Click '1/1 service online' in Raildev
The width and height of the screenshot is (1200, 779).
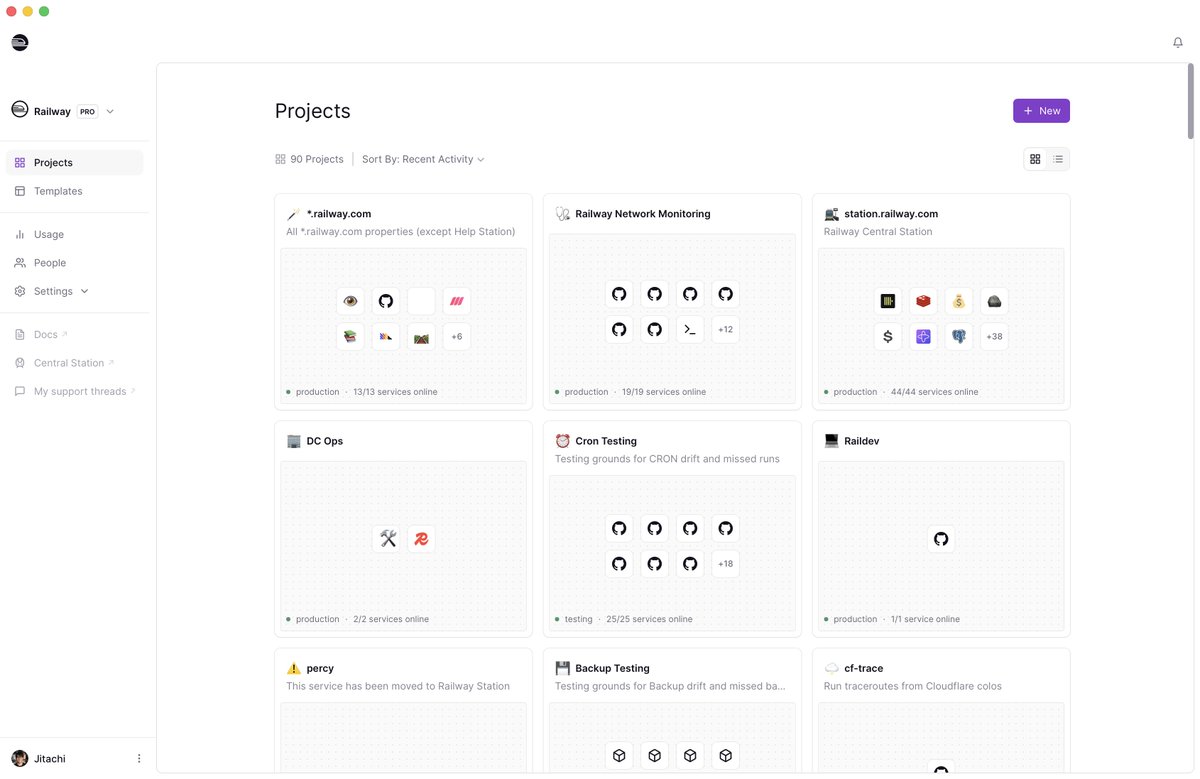click(x=925, y=619)
